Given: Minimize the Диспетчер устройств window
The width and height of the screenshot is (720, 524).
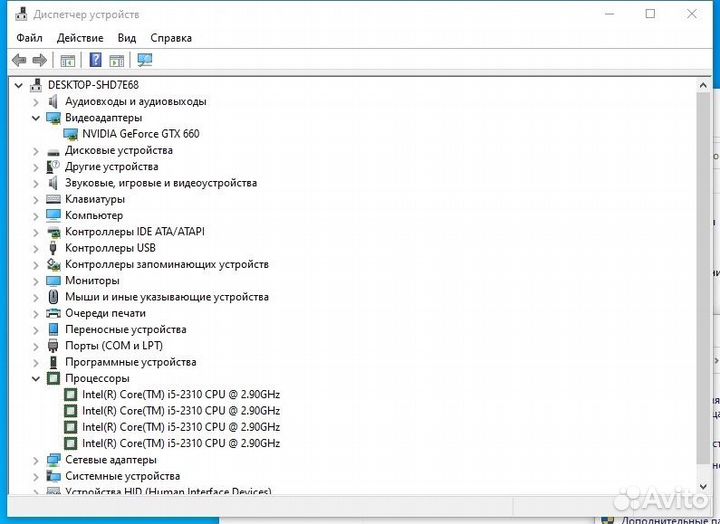Looking at the screenshot, I should (609, 14).
